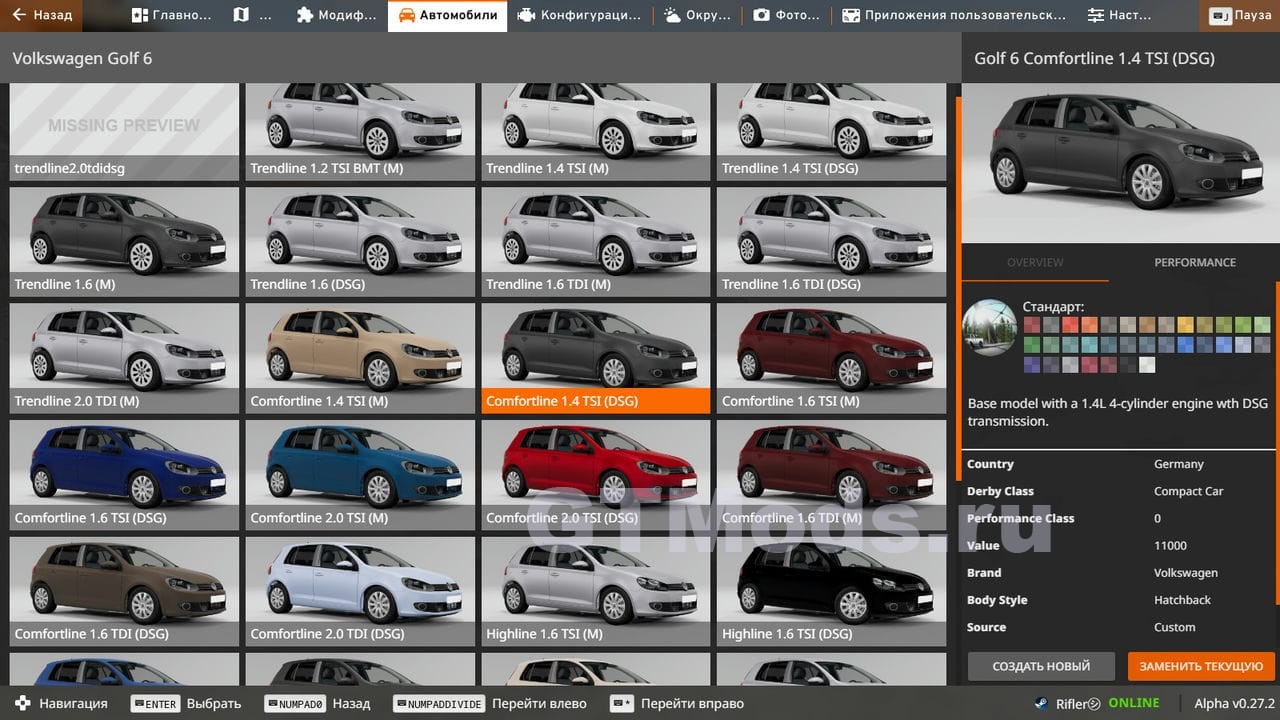Click the sliders icon for settings
This screenshot has height=720, width=1280.
coord(1096,15)
